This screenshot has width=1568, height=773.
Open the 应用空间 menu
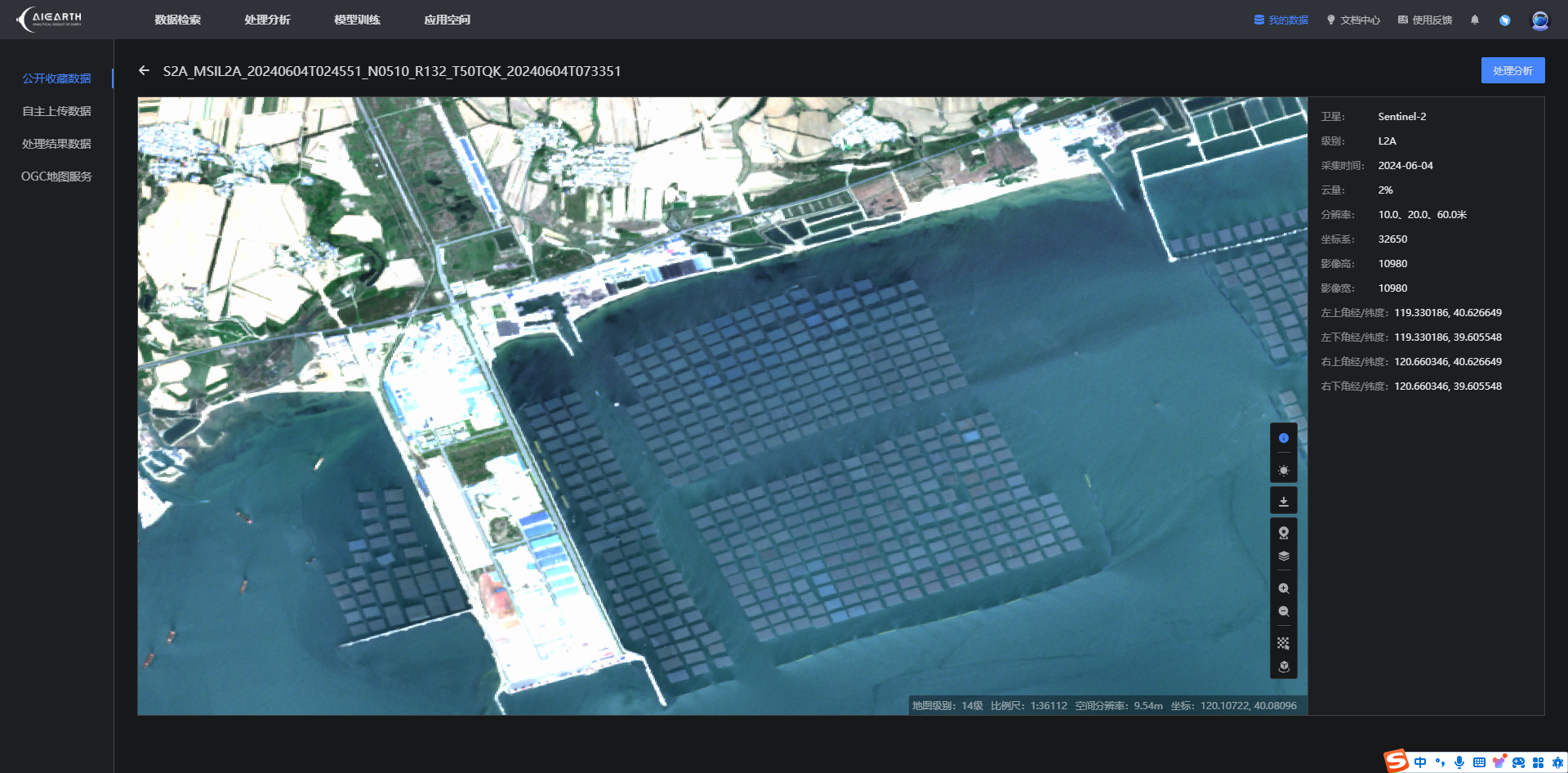447,20
